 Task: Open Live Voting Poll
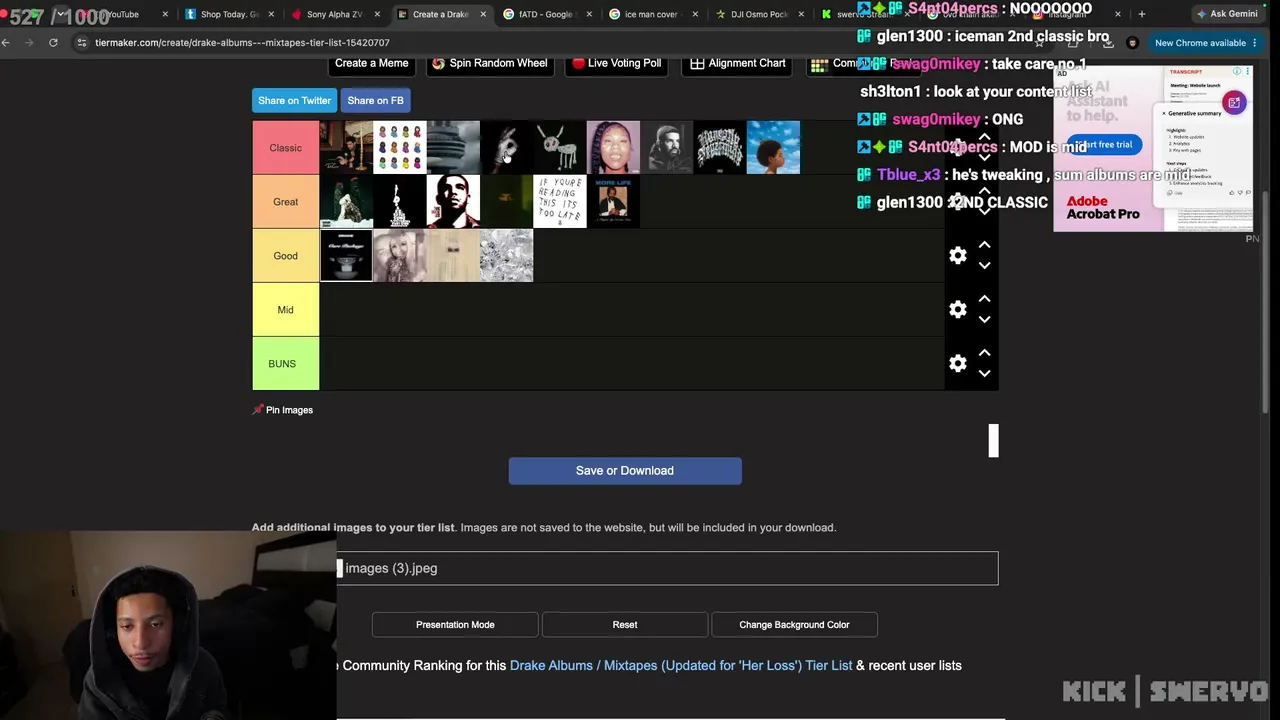[615, 63]
